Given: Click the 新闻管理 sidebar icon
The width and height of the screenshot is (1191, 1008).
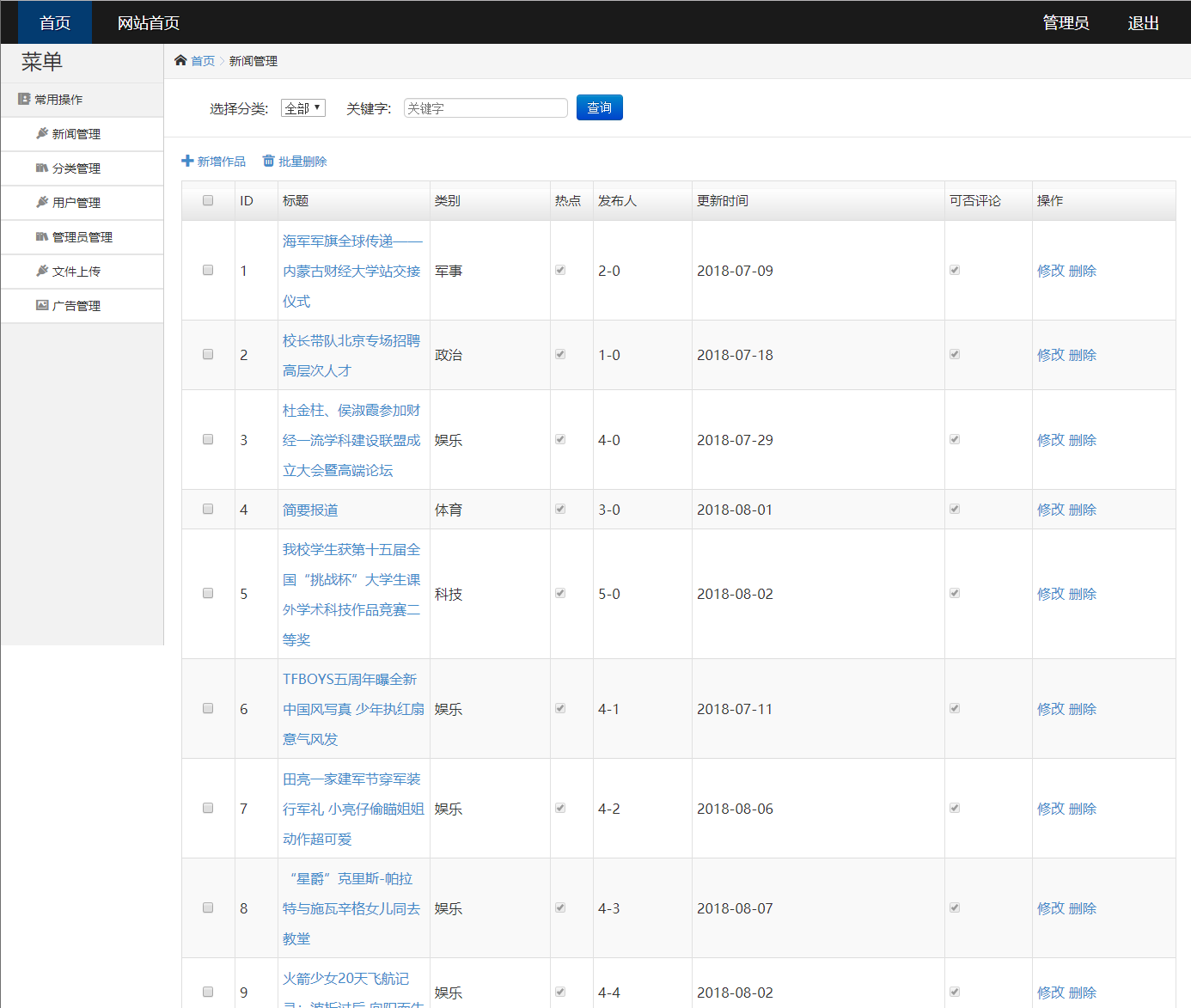Looking at the screenshot, I should click(42, 133).
